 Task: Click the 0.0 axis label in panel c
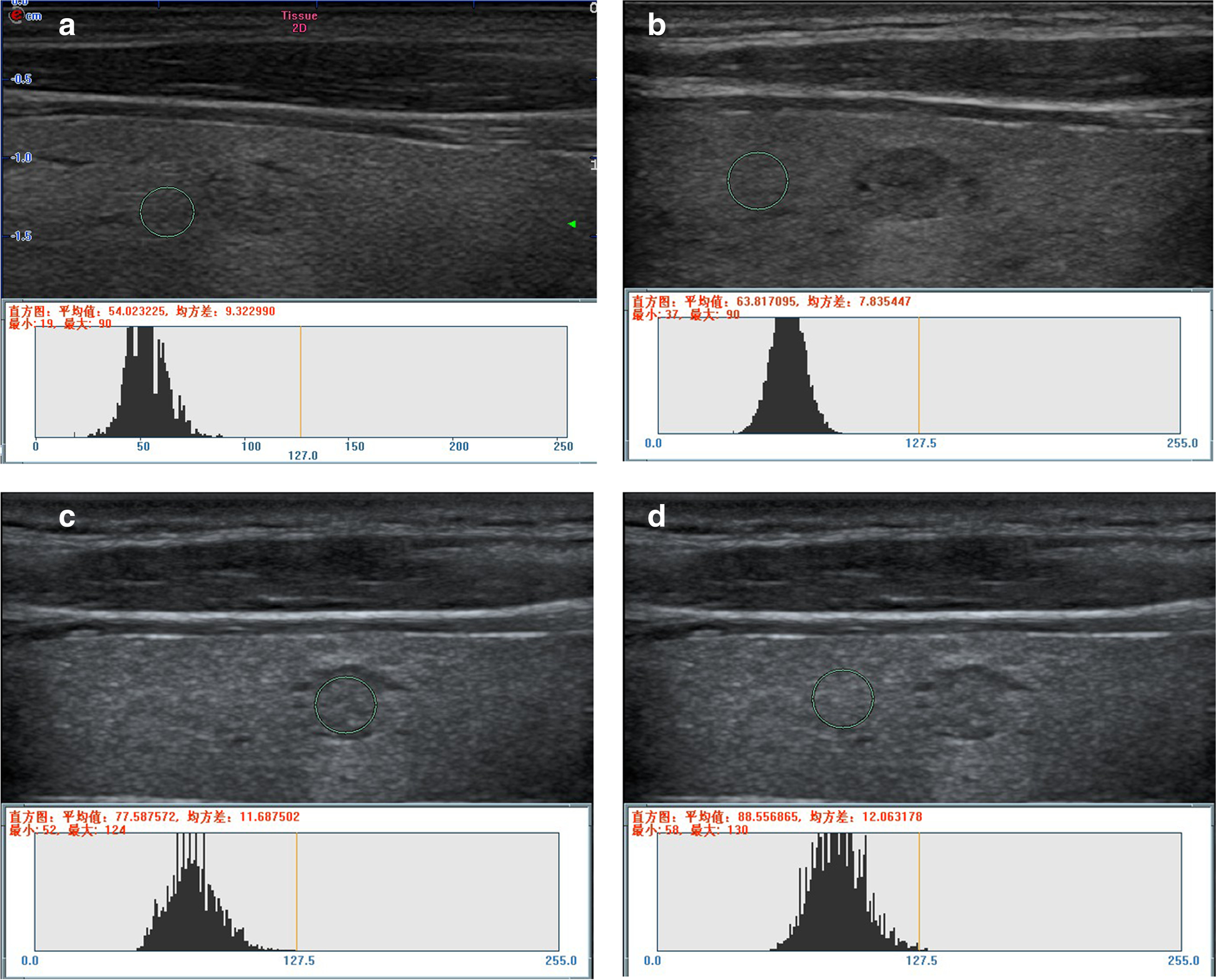click(x=30, y=961)
